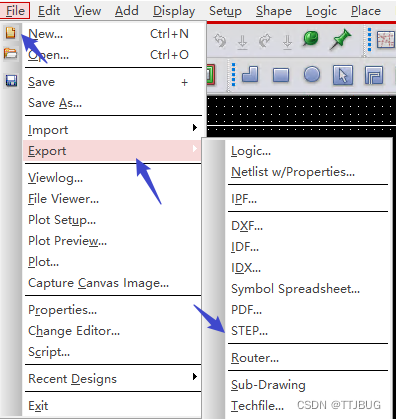Select Router... export option
The height and width of the screenshot is (419, 396).
308,358
